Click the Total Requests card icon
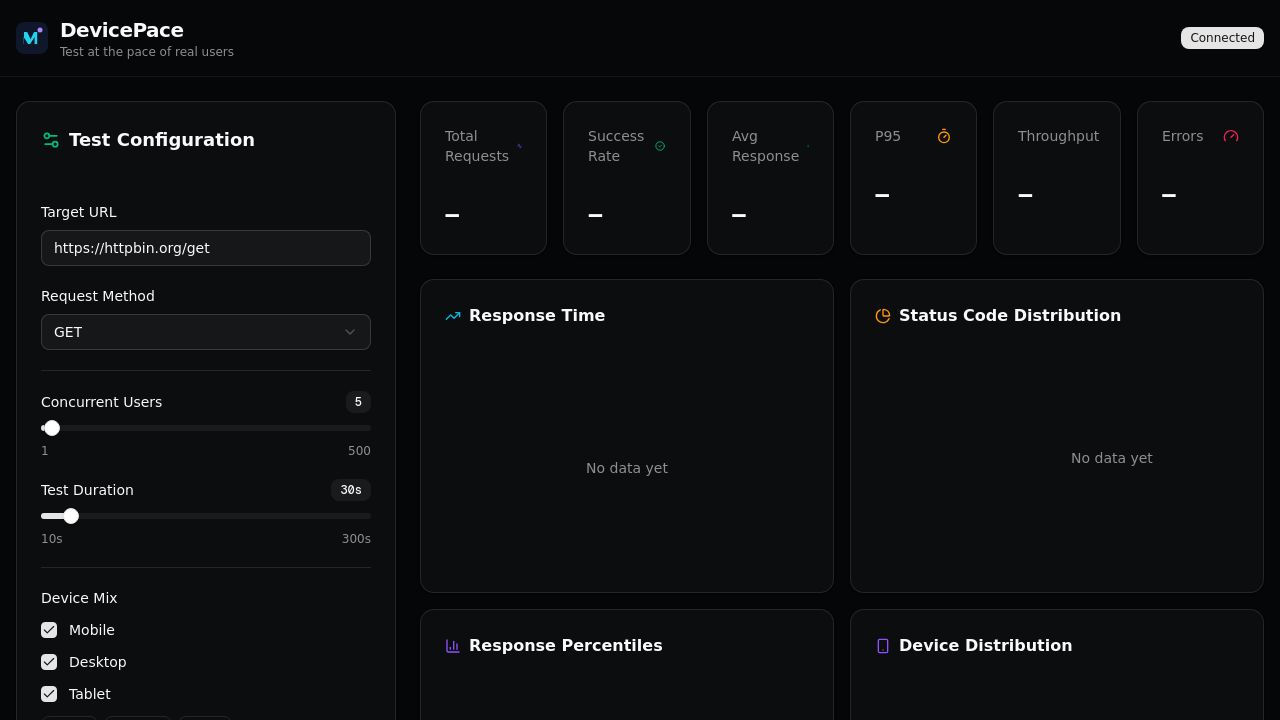 click(519, 146)
